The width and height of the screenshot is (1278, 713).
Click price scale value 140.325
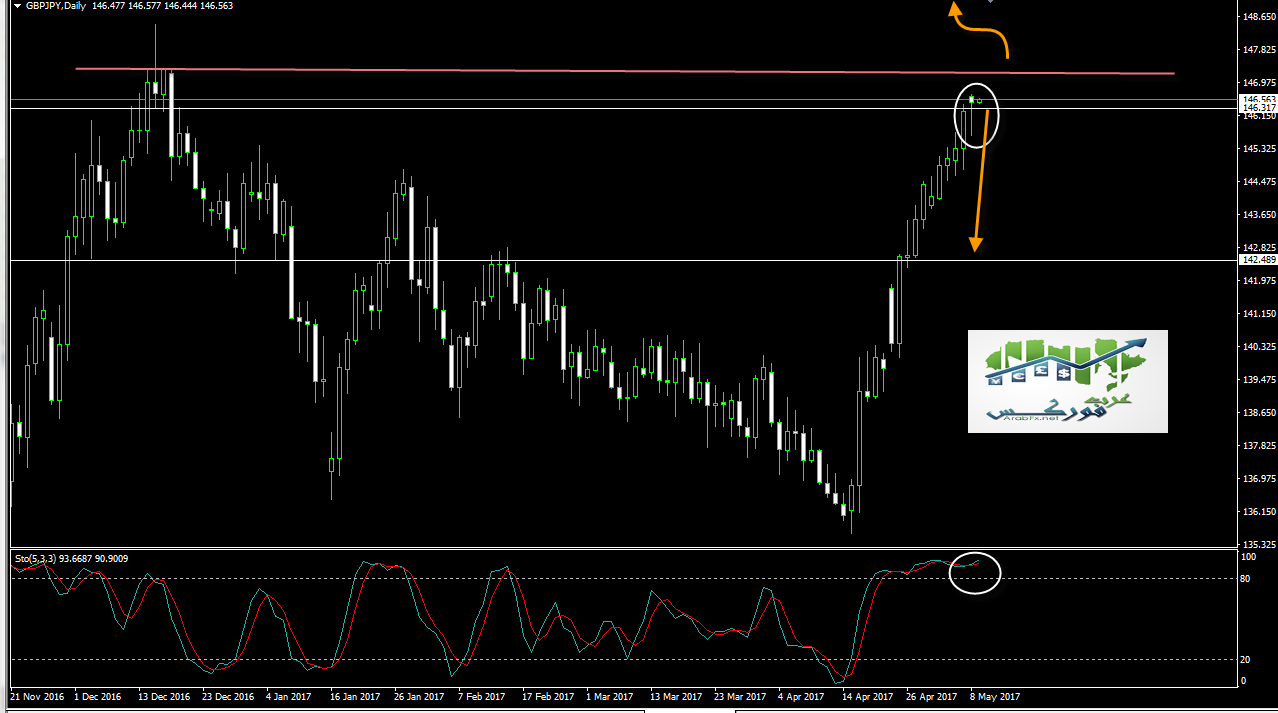1257,347
